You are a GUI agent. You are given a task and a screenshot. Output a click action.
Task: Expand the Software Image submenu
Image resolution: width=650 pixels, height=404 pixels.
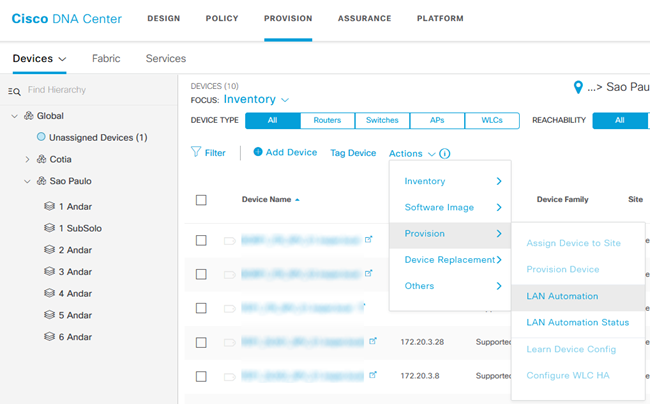click(x=450, y=207)
